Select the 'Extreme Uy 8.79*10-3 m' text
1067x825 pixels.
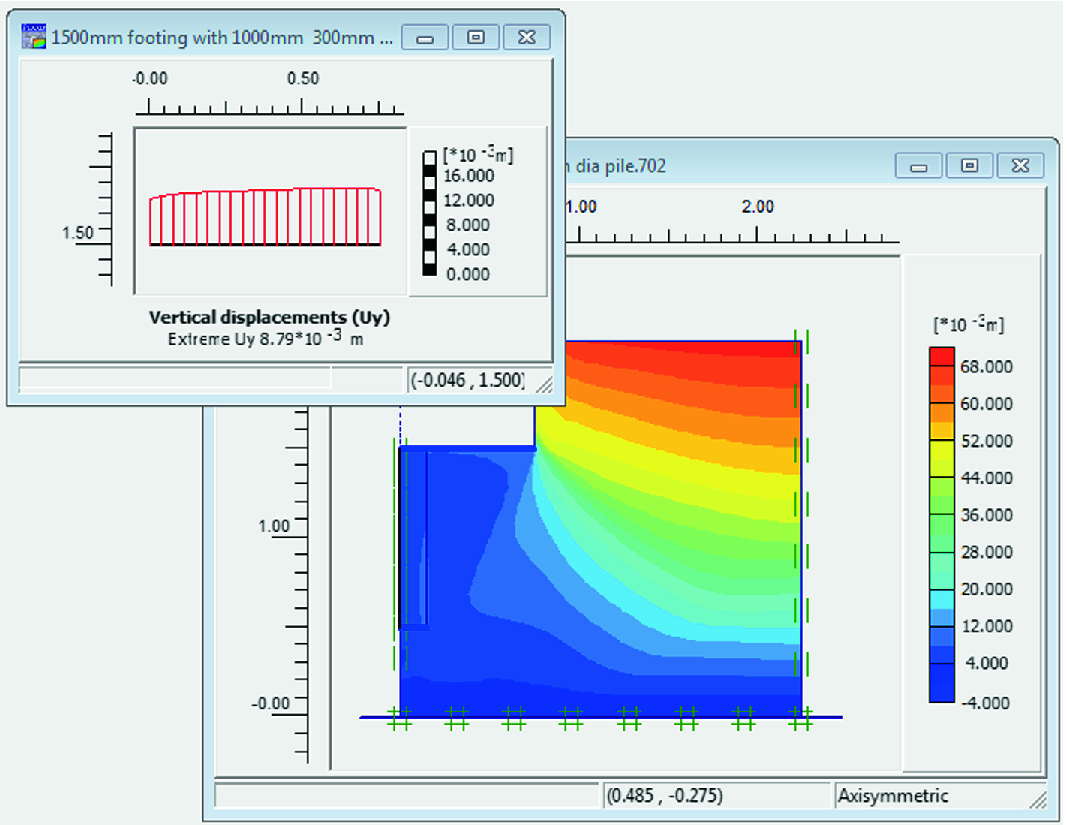(x=265, y=338)
